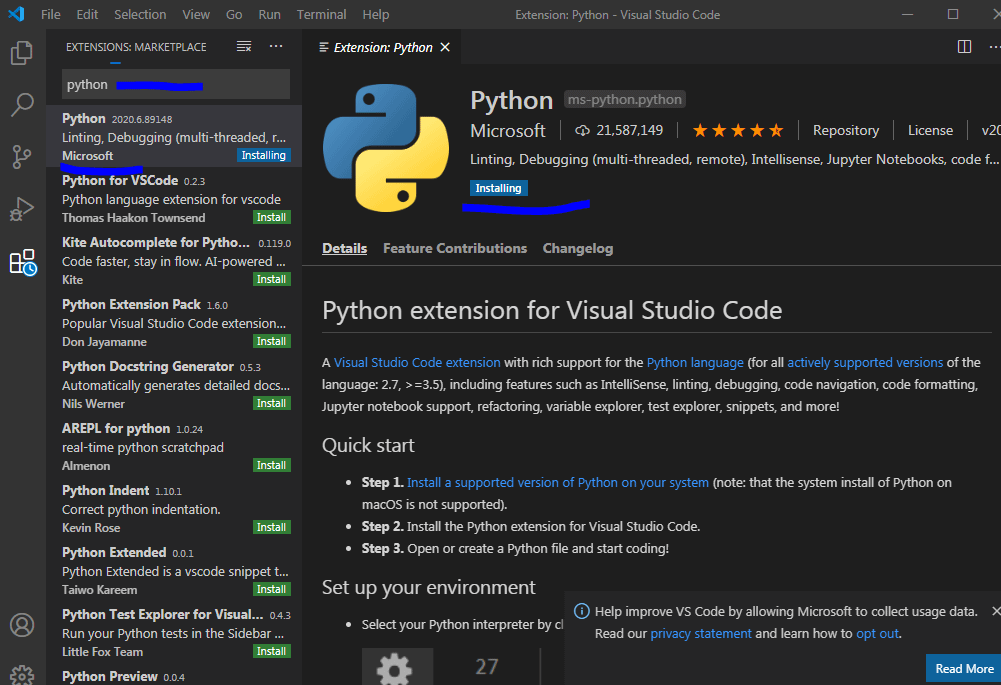
Task: Open Install a supported version of Python link
Action: click(558, 483)
